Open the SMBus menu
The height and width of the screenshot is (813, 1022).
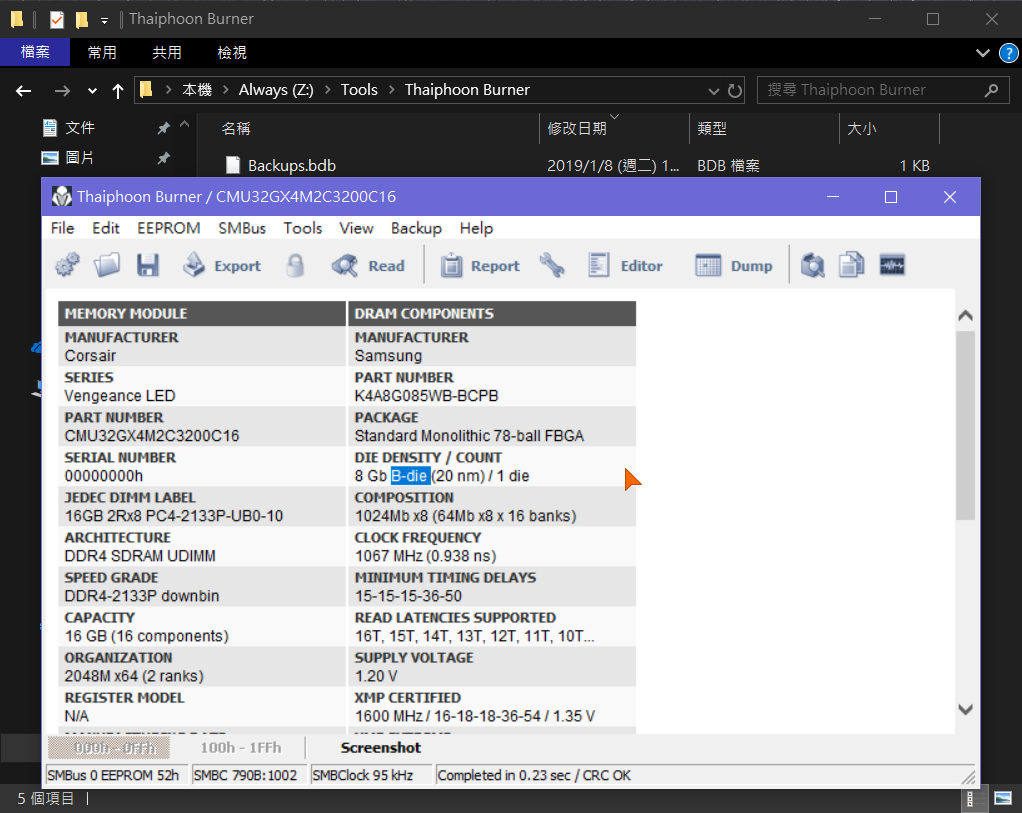tap(242, 228)
